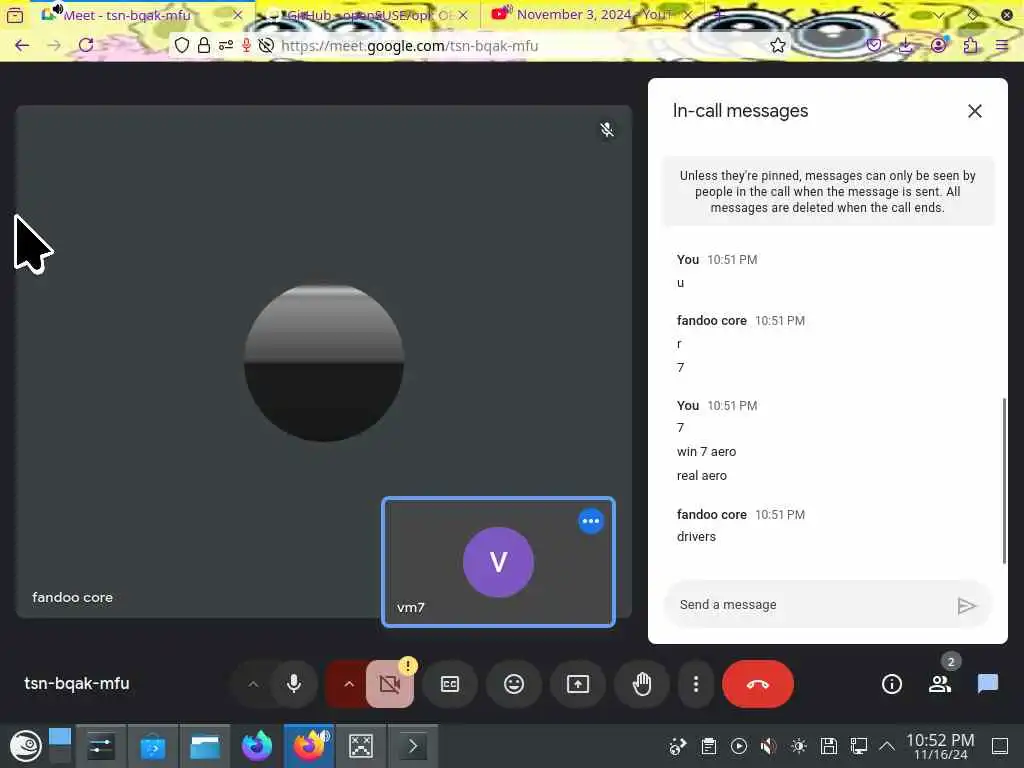Image resolution: width=1024 pixels, height=768 pixels.
Task: Turn on the camera with the crossed-out camera button
Action: [389, 684]
